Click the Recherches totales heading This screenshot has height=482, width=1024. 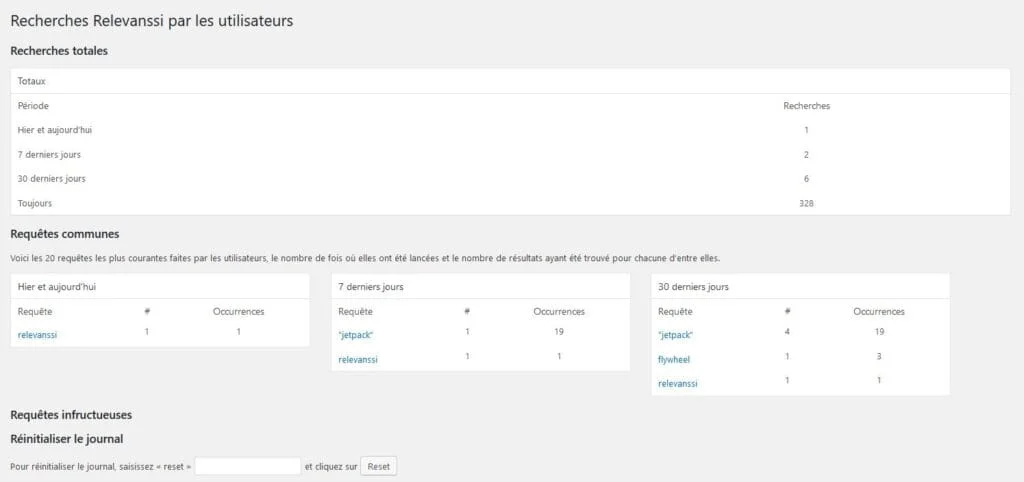point(59,51)
